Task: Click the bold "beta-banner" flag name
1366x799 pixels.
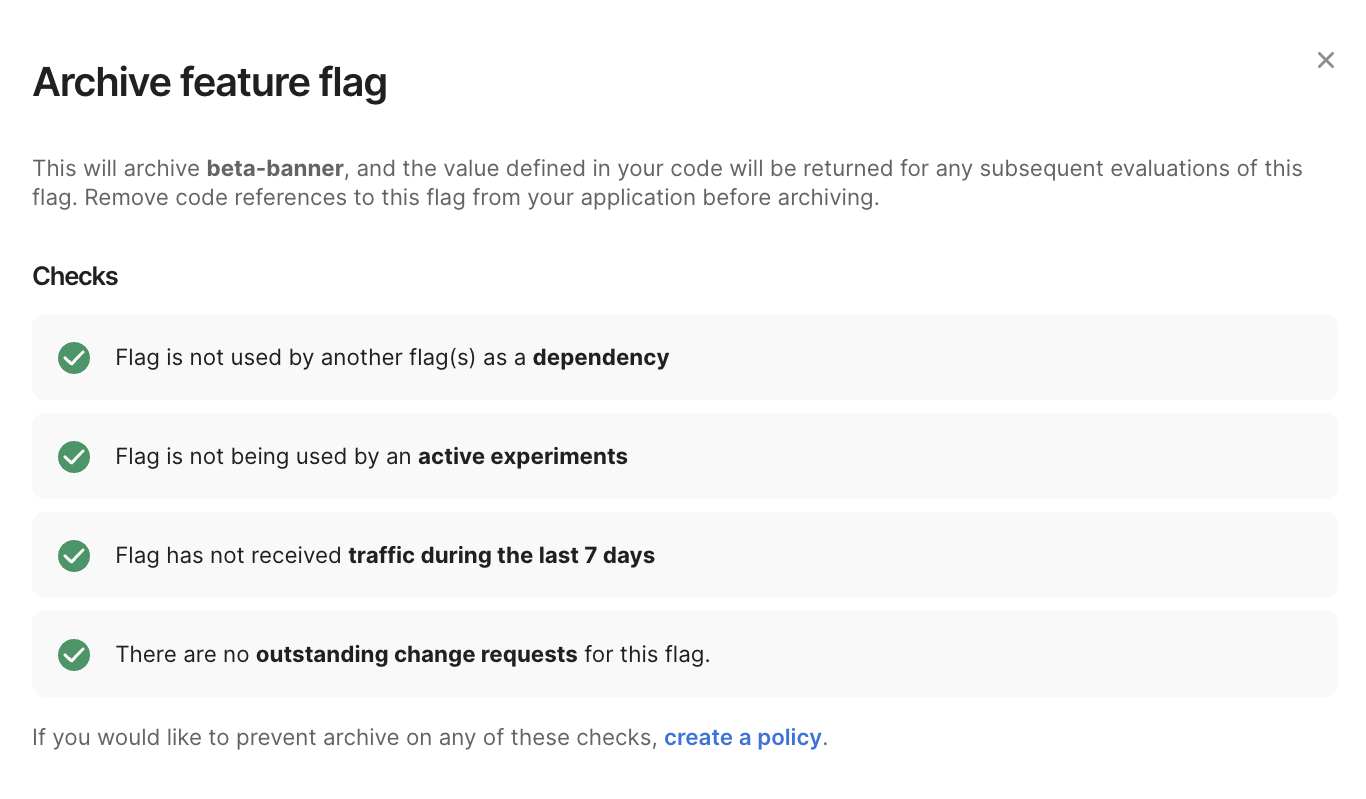Action: click(x=275, y=168)
